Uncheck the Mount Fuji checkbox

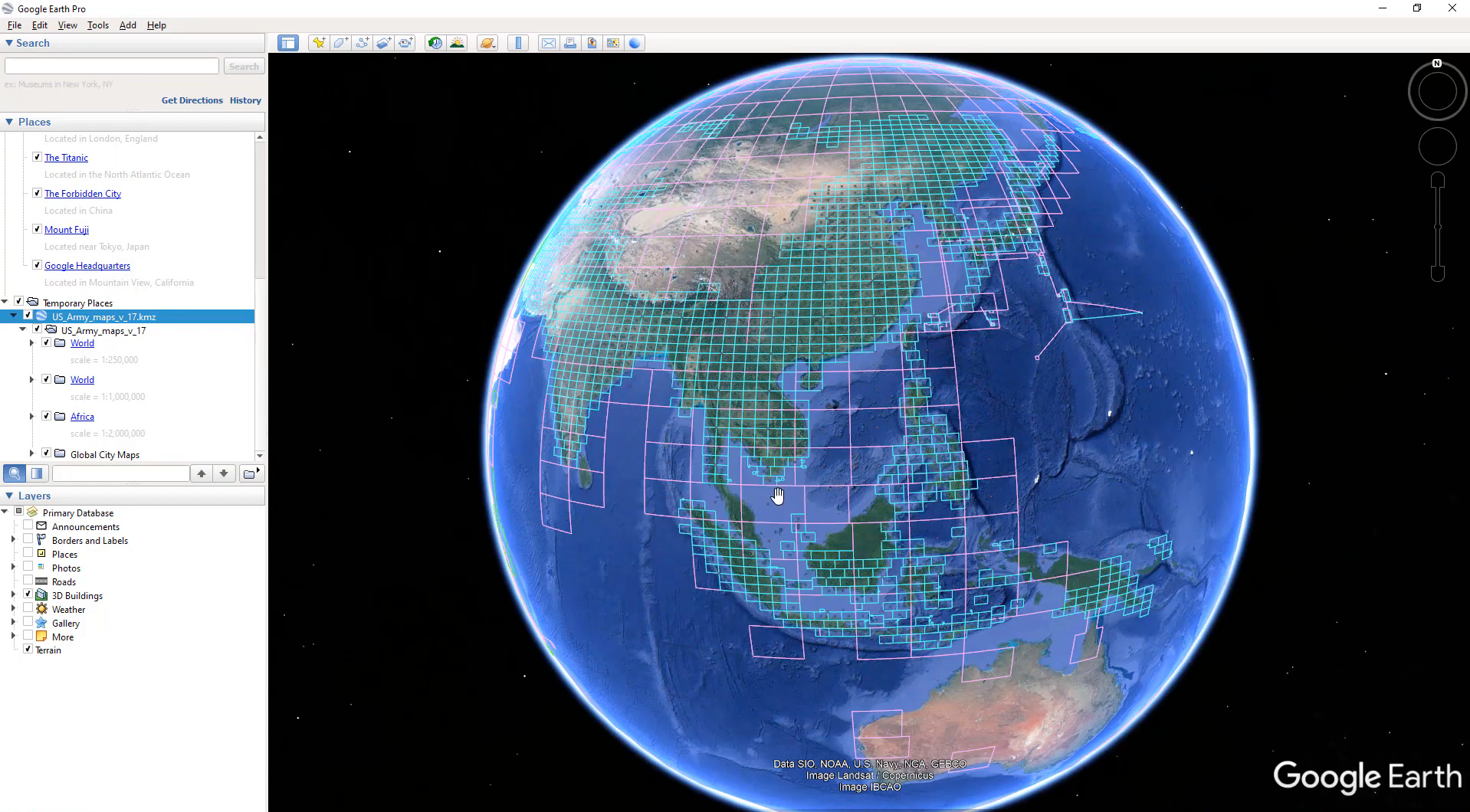click(37, 229)
